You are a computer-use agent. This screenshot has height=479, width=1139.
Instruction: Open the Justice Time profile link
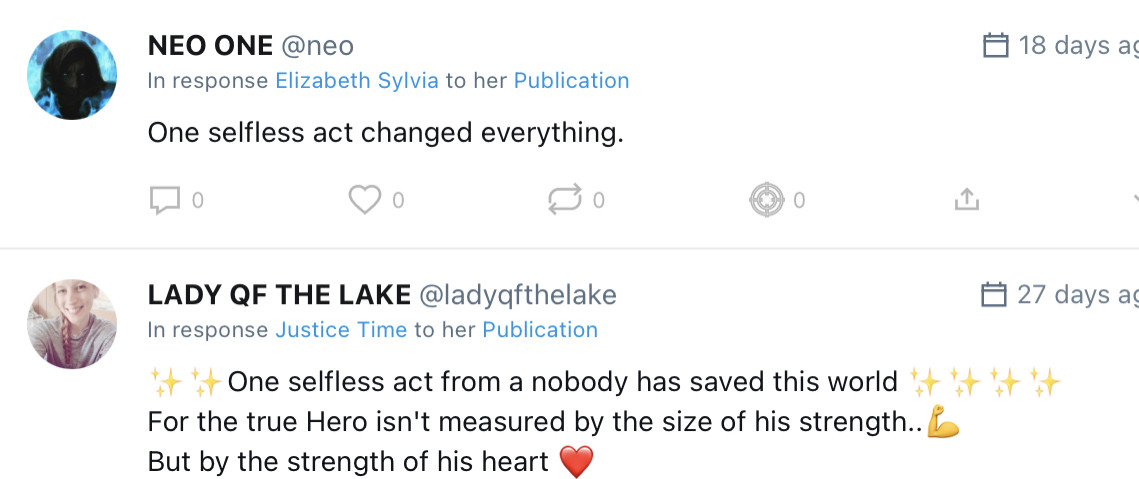pos(341,330)
